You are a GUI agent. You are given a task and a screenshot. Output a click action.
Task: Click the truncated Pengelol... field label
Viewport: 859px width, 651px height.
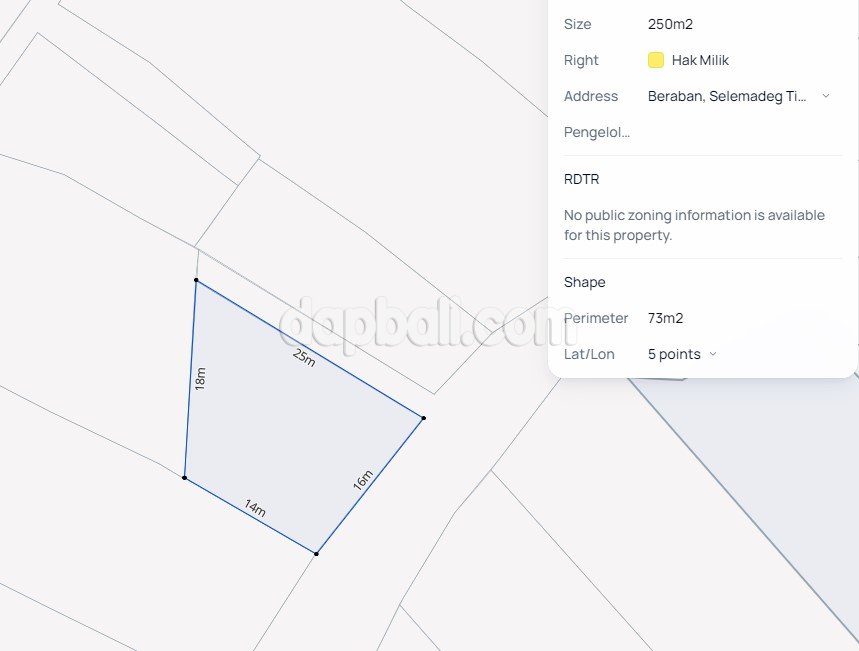[x=597, y=132]
